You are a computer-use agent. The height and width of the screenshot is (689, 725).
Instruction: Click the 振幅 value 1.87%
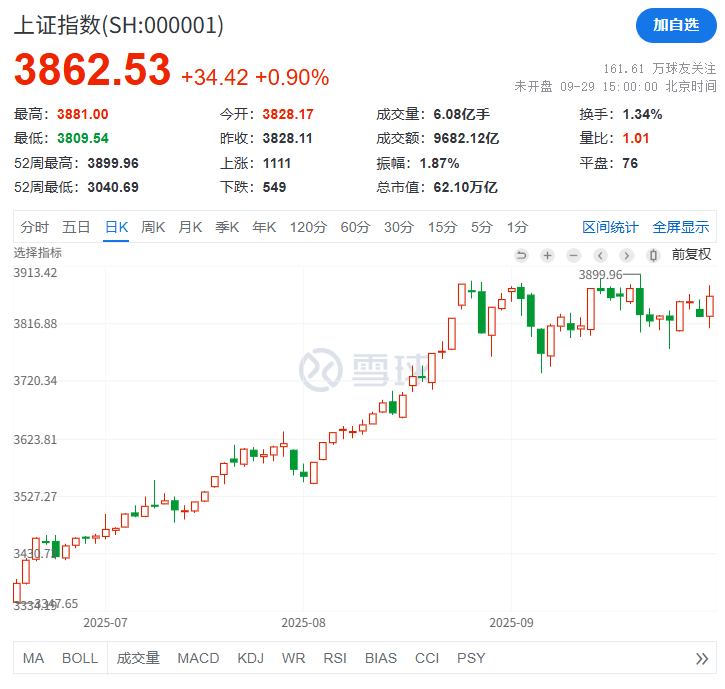[439, 163]
